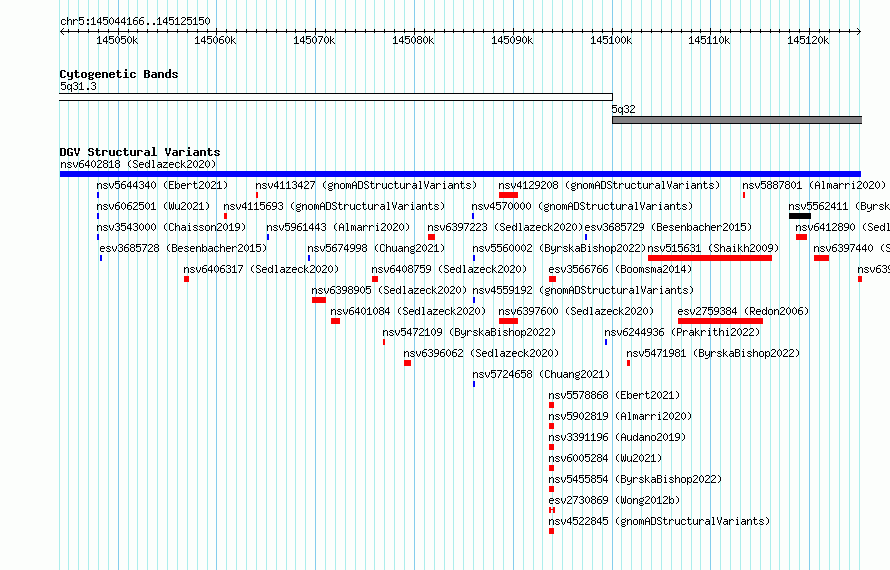Select the red marker under esv2730869

click(552, 510)
